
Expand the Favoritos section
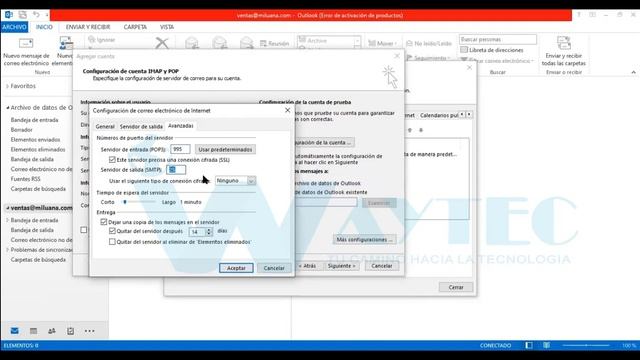click(7, 86)
